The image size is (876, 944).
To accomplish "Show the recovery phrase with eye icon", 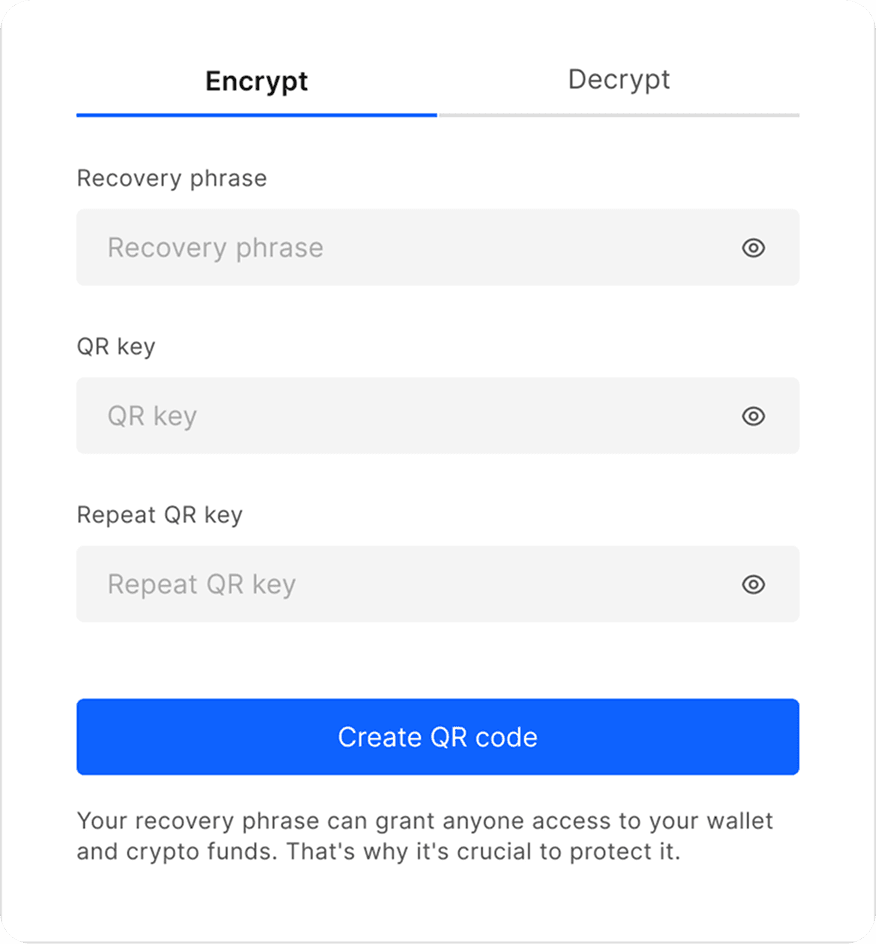I will [x=753, y=248].
